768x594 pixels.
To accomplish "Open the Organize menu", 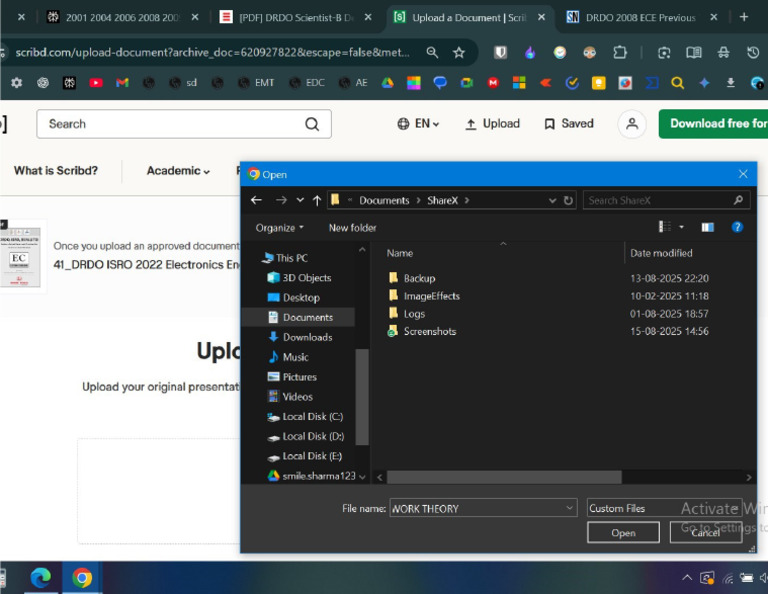I will 280,228.
